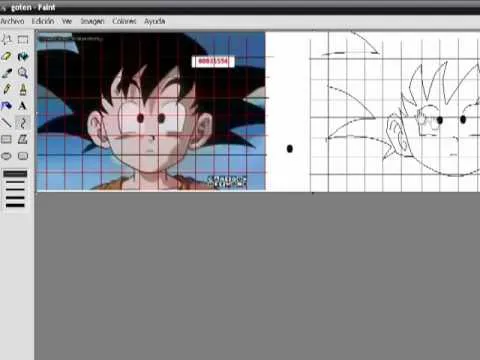Select the Free-Form Select tool
The image size is (480, 360).
coord(7,40)
